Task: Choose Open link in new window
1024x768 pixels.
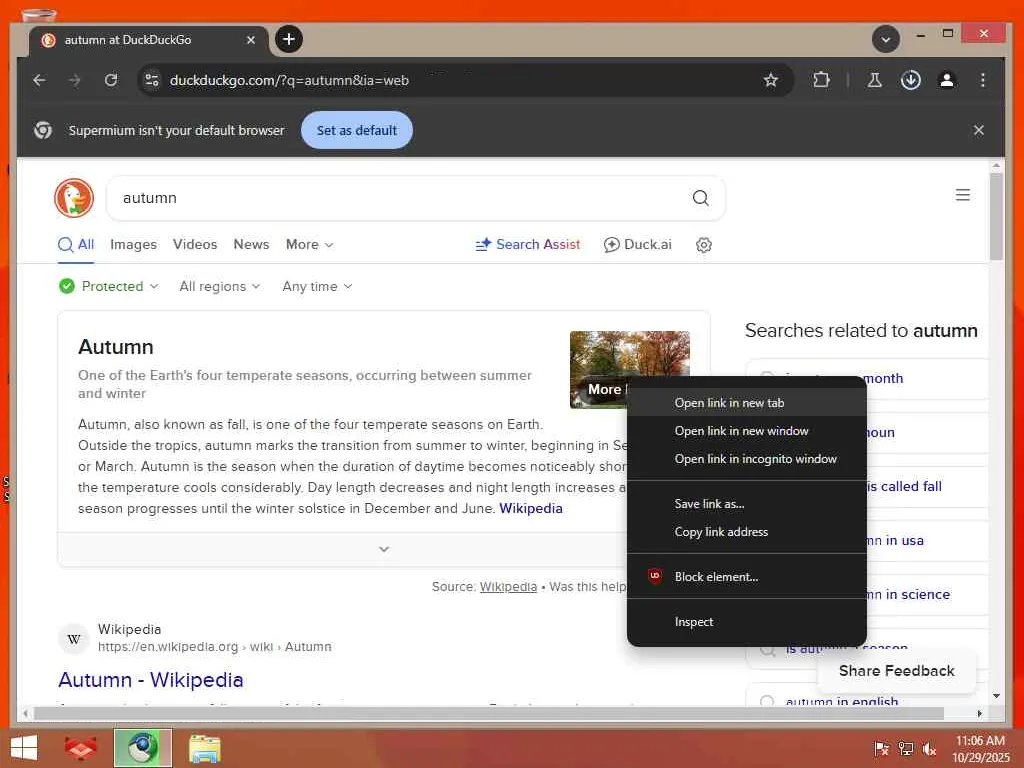Action: pos(746,431)
